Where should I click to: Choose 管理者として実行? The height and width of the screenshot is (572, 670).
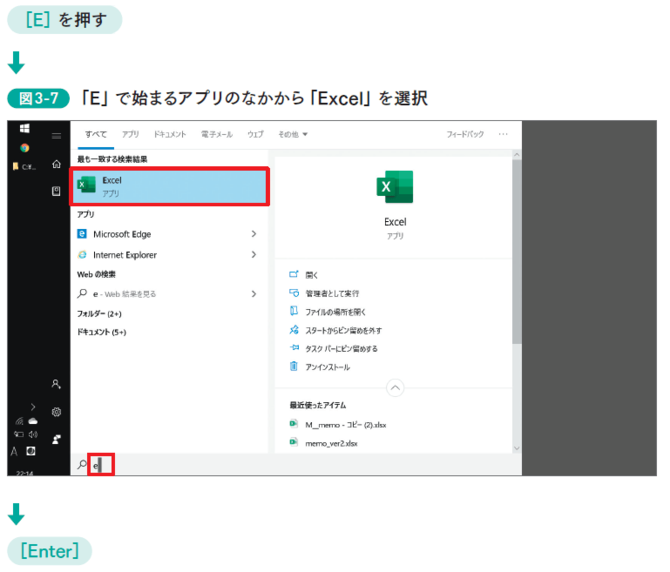[332, 293]
